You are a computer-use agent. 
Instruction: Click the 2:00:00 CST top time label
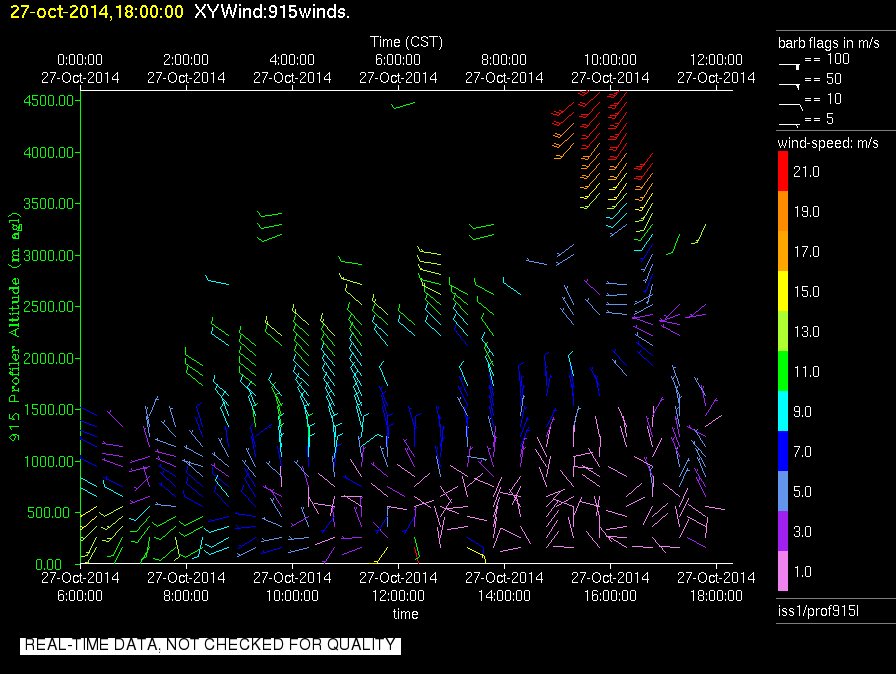[186, 60]
